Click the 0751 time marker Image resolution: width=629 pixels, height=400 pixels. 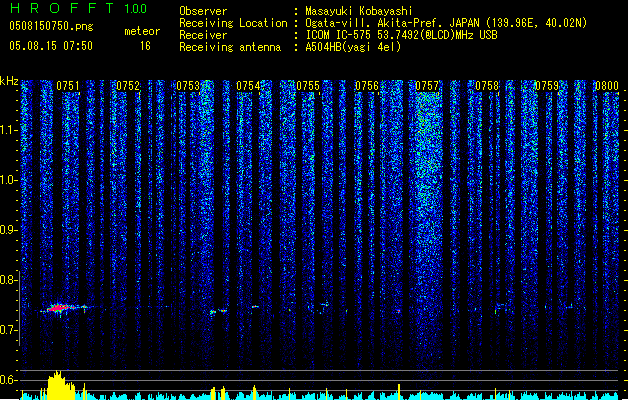(x=68, y=86)
